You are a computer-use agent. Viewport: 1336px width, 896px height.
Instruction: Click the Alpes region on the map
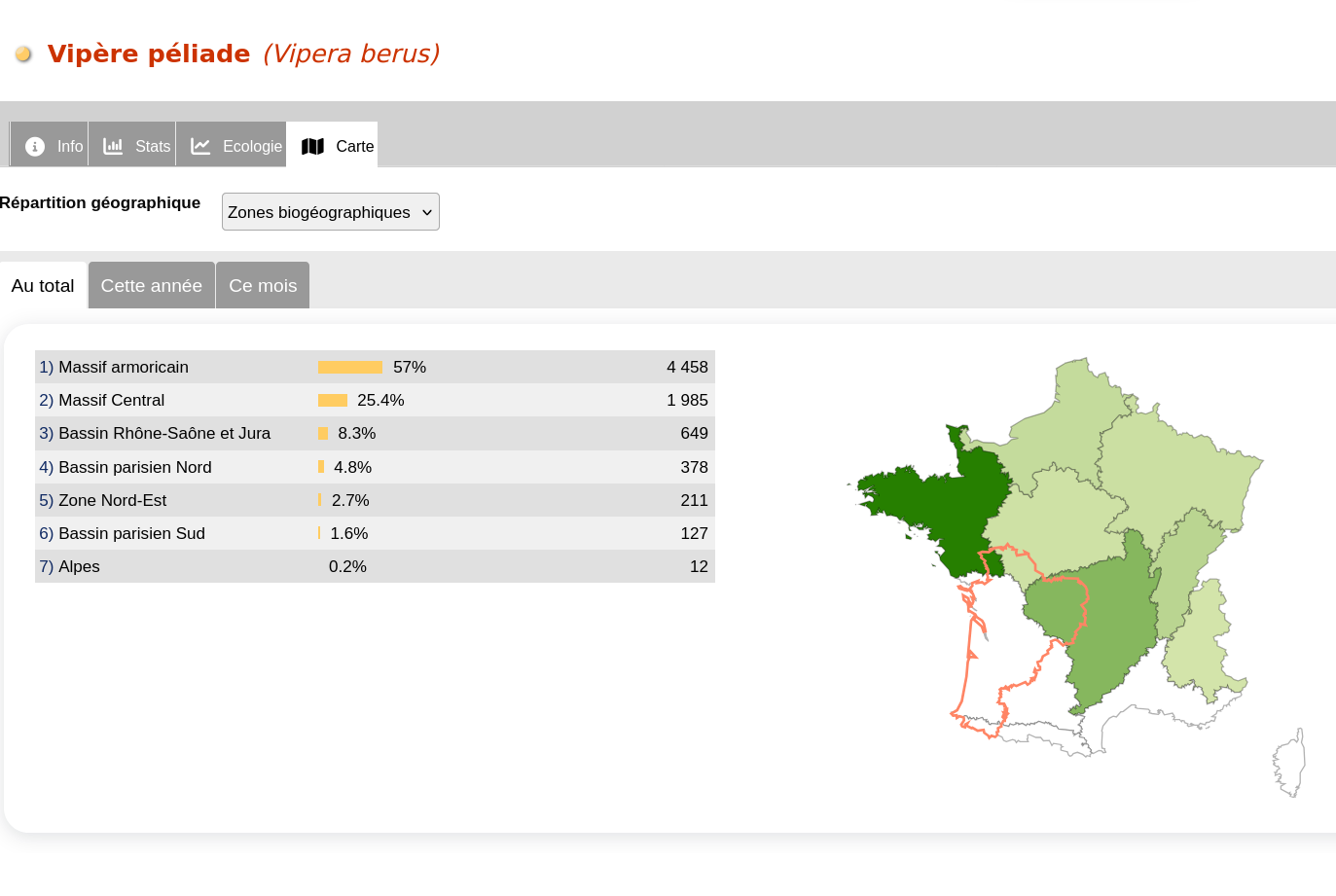coord(1205,642)
